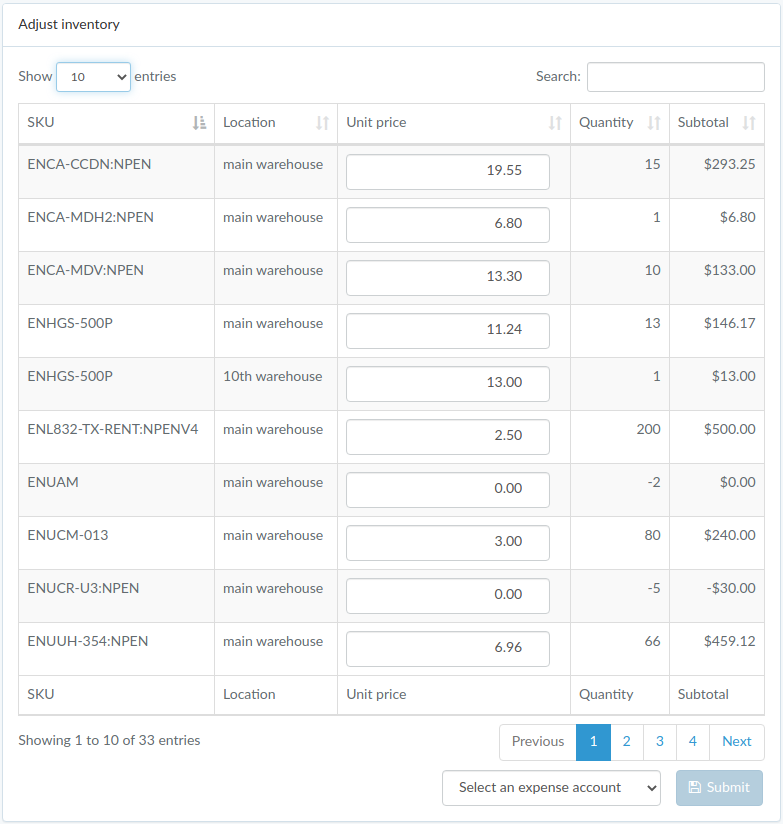Click SKU text ENUUH-354:NPEN
The image size is (783, 824).
point(88,642)
